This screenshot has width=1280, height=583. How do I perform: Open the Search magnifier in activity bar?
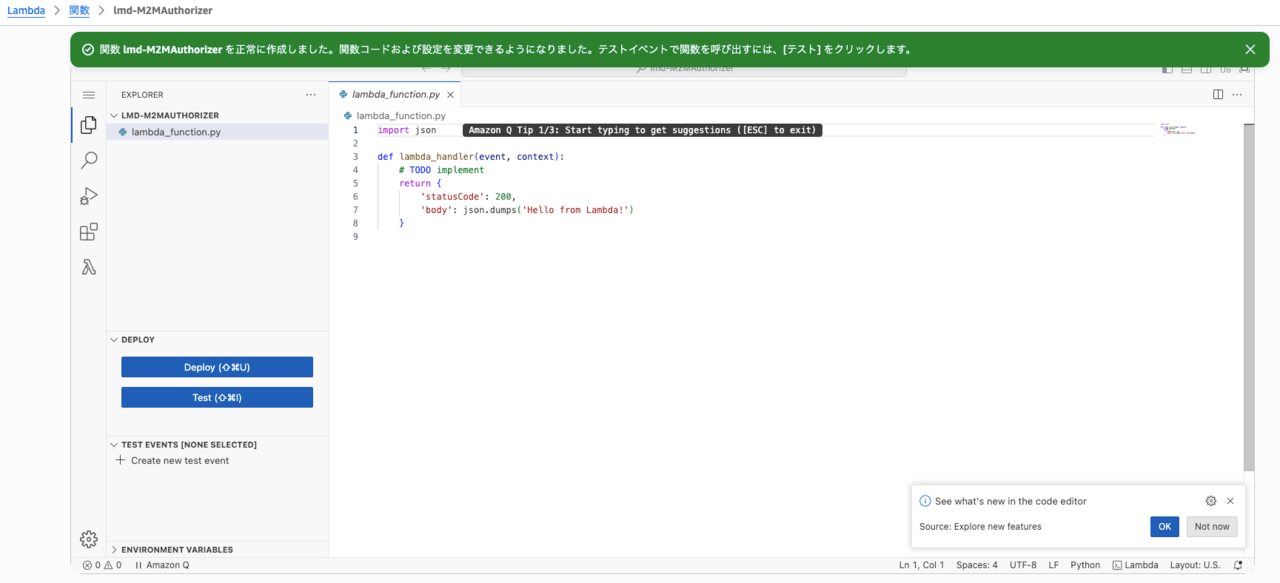click(88, 160)
